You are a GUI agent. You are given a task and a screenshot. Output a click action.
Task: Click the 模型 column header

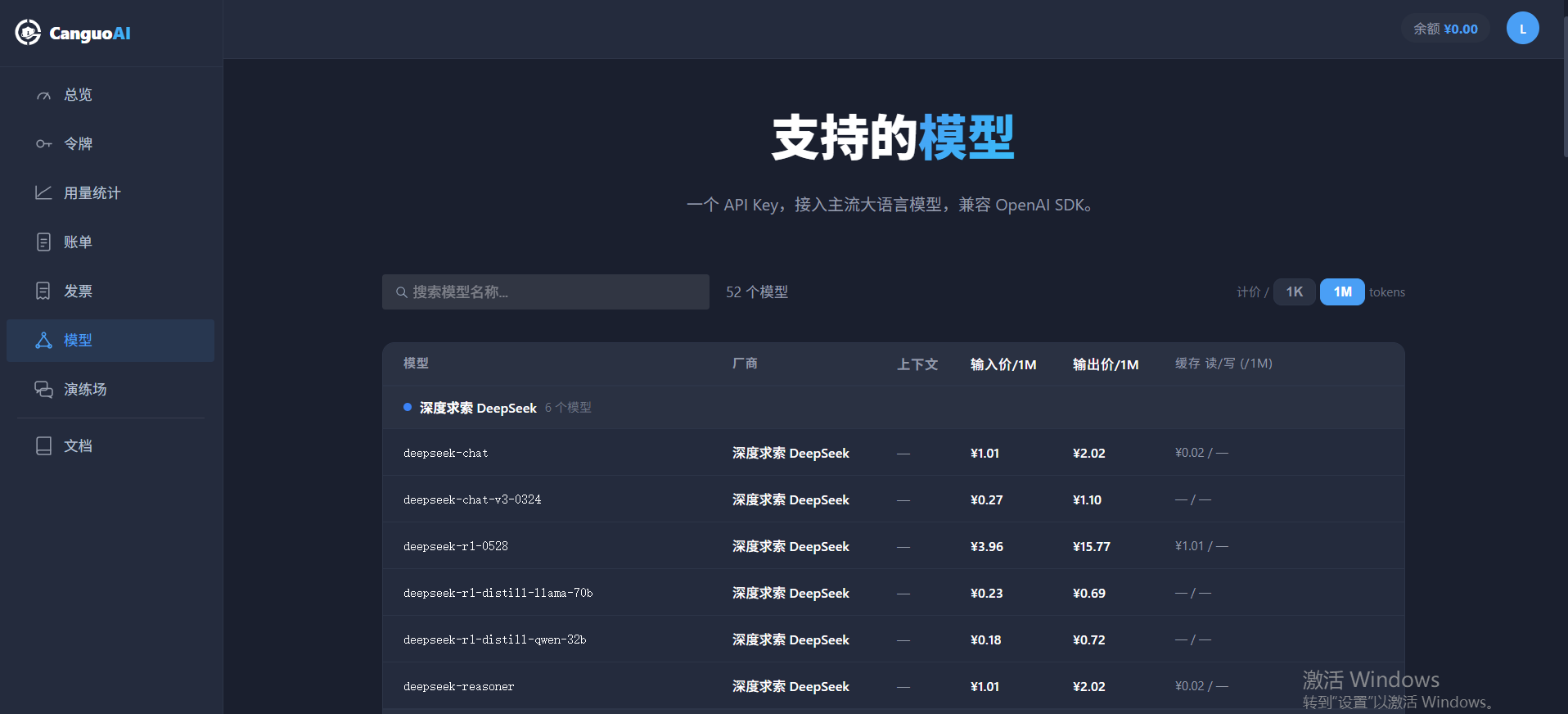(x=416, y=364)
